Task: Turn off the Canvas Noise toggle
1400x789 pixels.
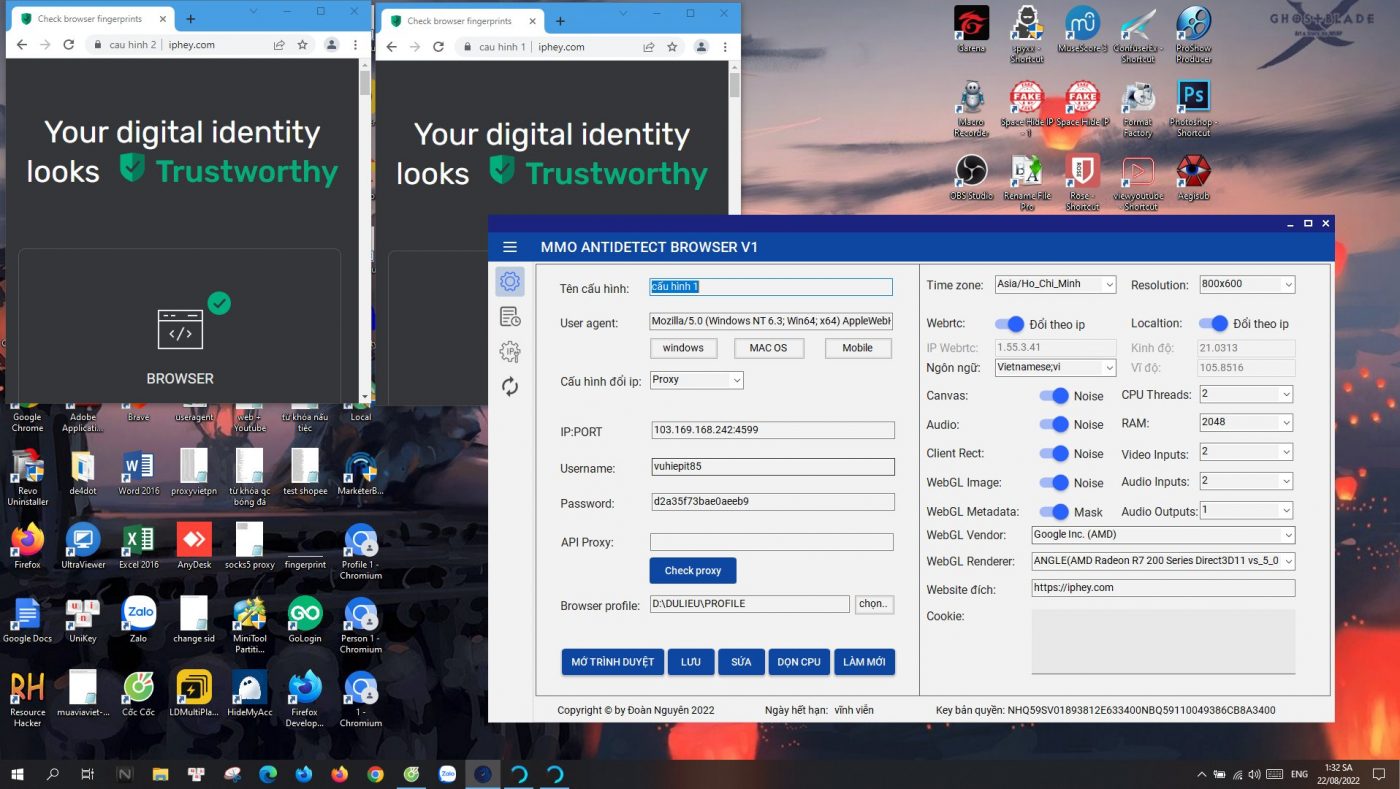Action: point(1055,396)
